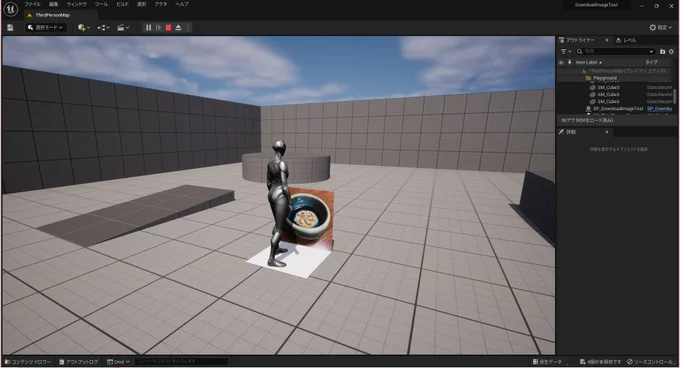The width and height of the screenshot is (680, 368).
Task: Click the 50 actors loaded status text
Action: coord(587,120)
